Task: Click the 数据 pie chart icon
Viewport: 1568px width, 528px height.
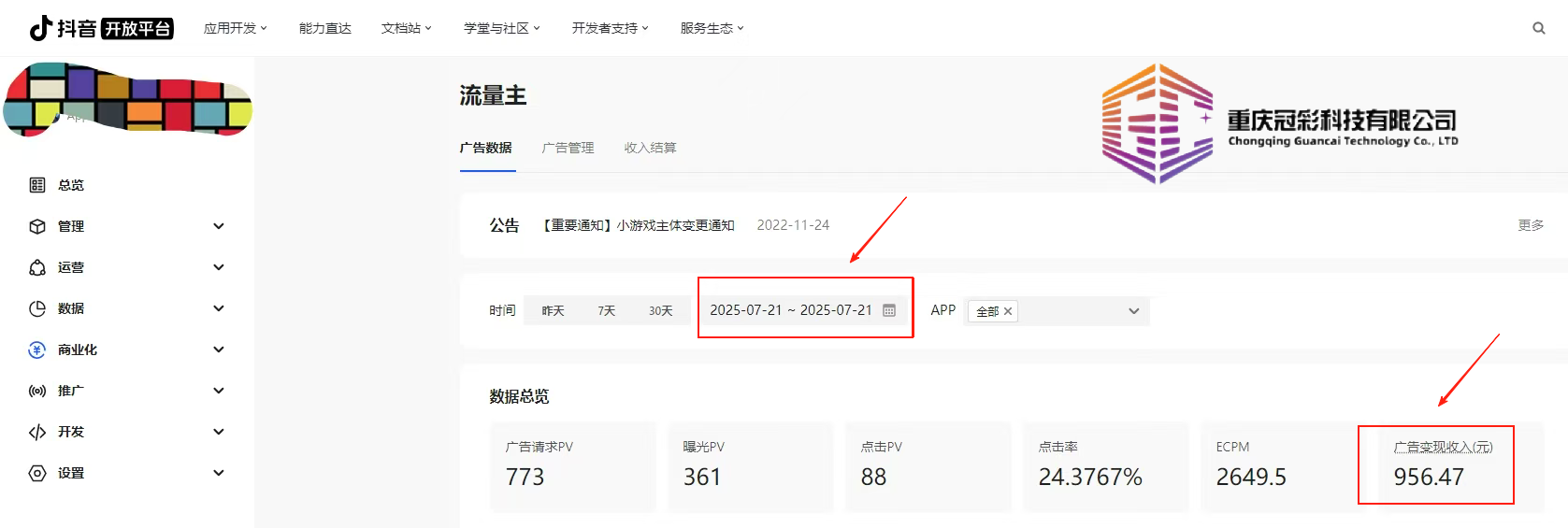Action: pos(37,308)
